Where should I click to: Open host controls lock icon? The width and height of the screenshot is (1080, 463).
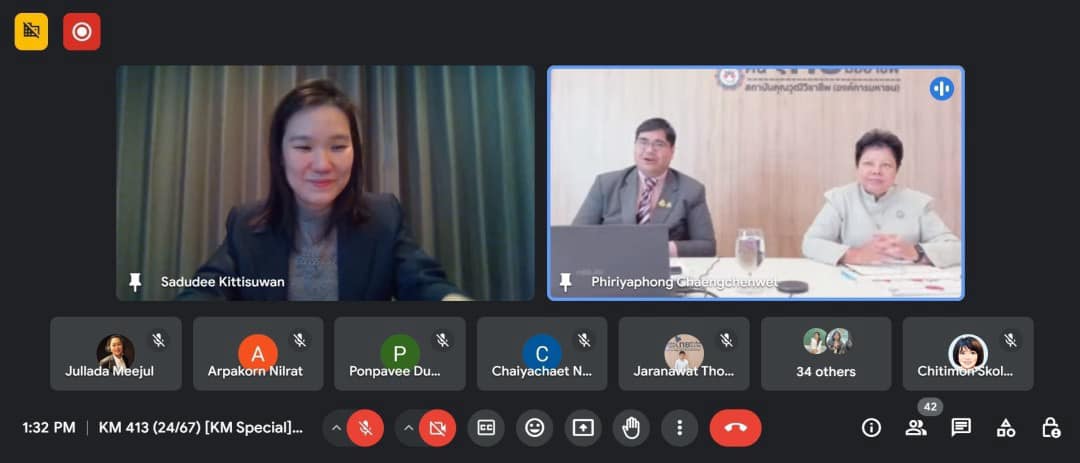1050,428
